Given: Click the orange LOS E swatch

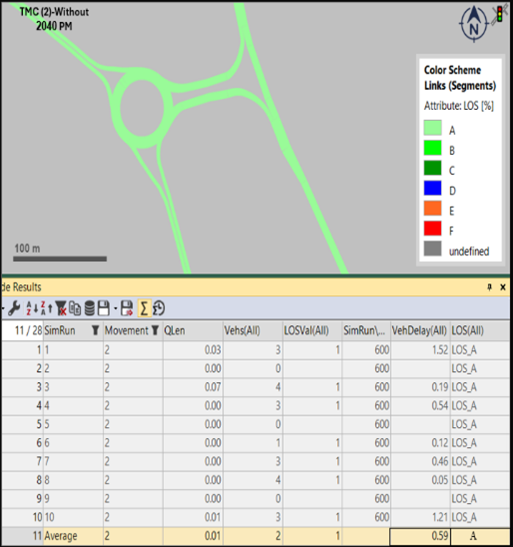Looking at the screenshot, I should pyautogui.click(x=432, y=208).
